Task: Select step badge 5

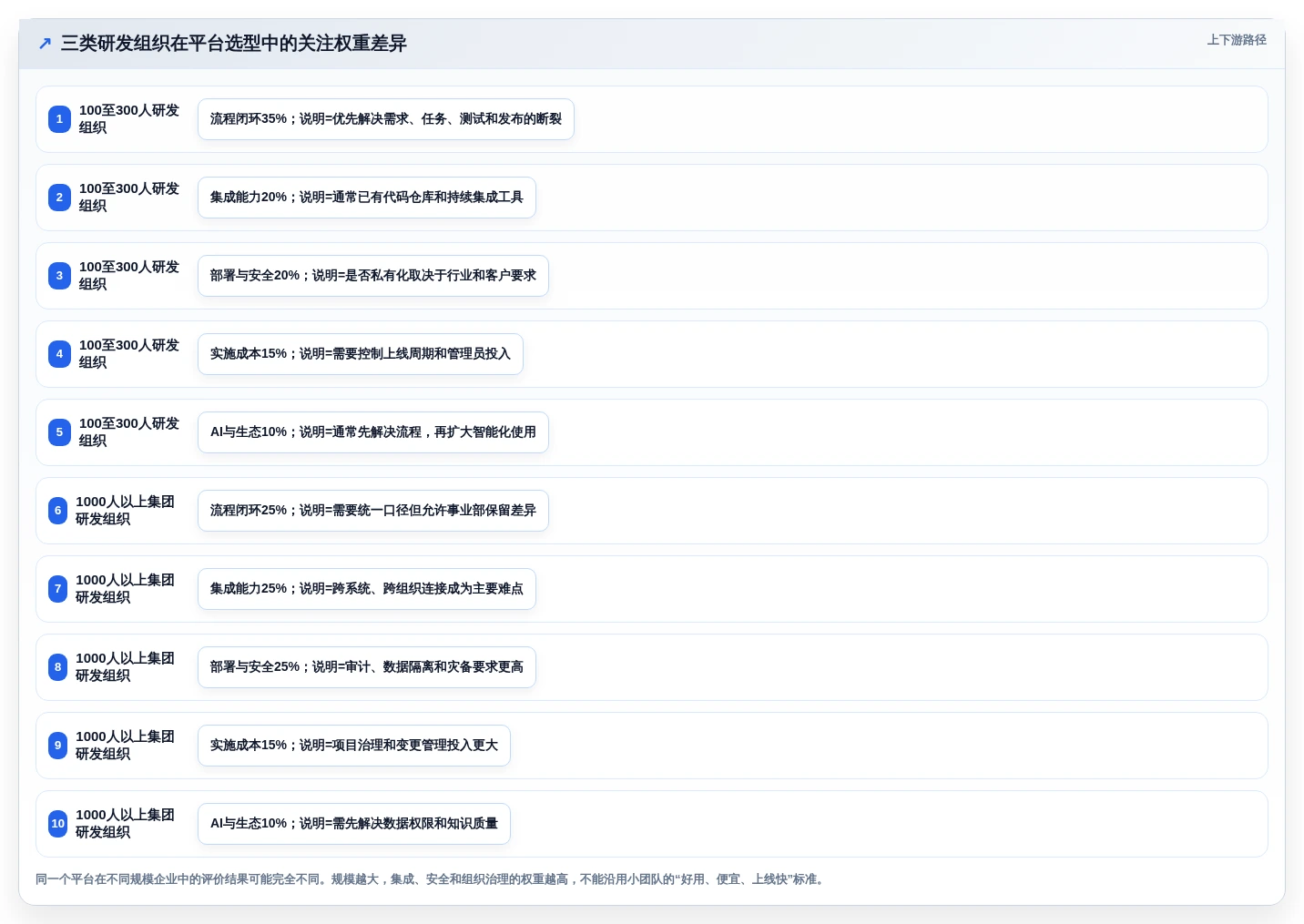Action: [59, 432]
